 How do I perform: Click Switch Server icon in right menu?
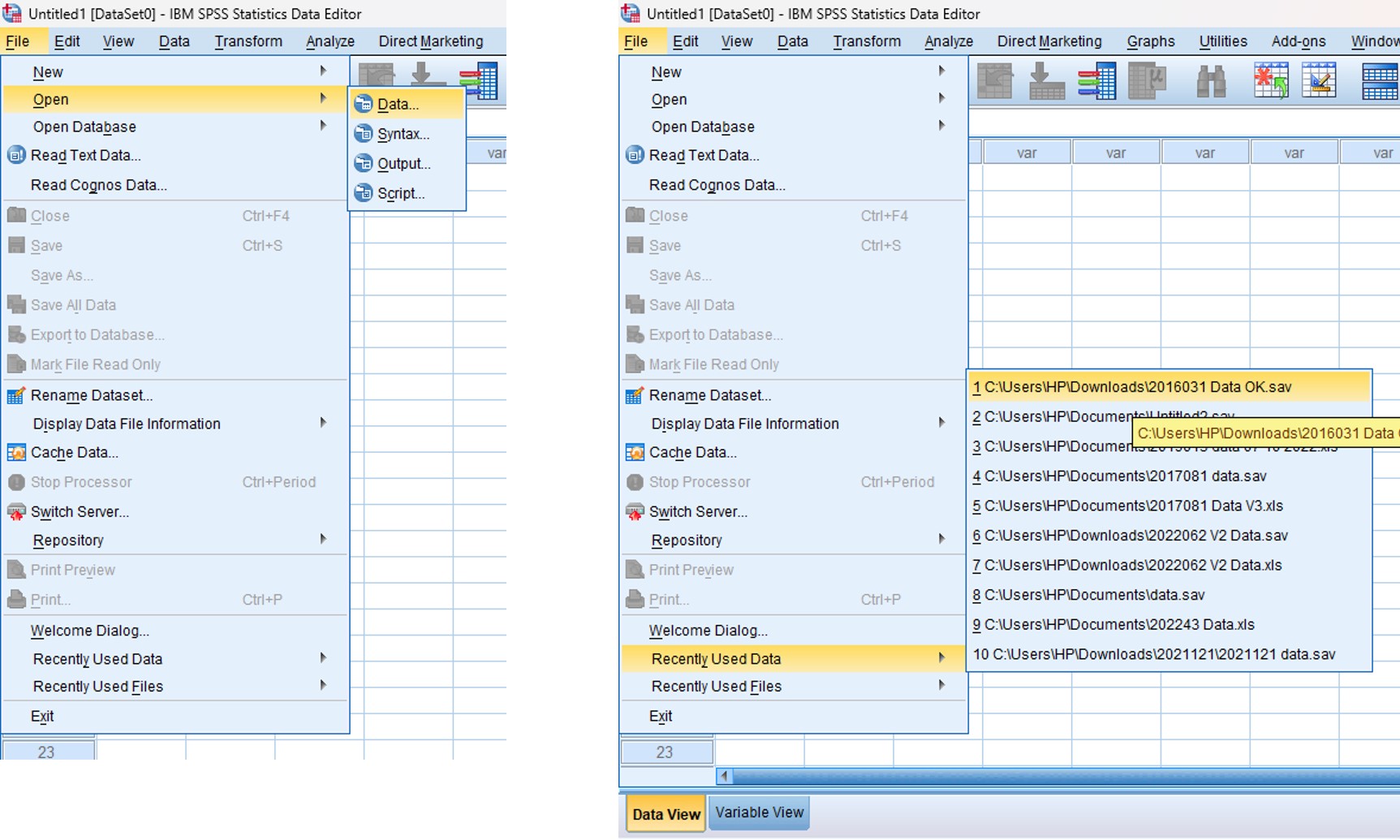pyautogui.click(x=635, y=511)
